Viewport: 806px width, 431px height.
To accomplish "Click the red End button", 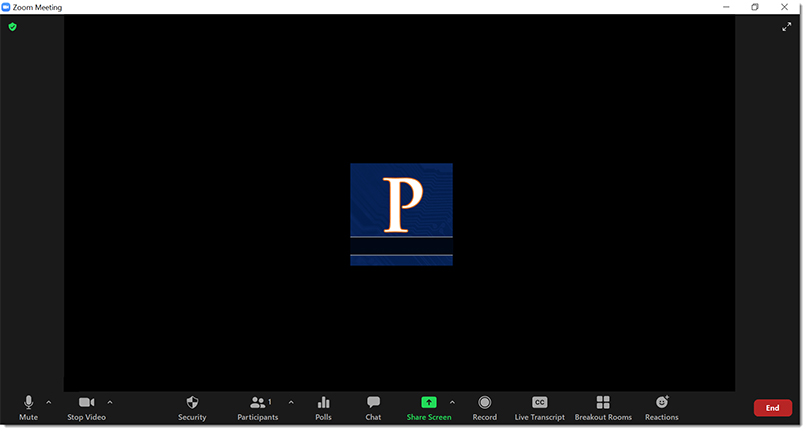I will tap(772, 408).
